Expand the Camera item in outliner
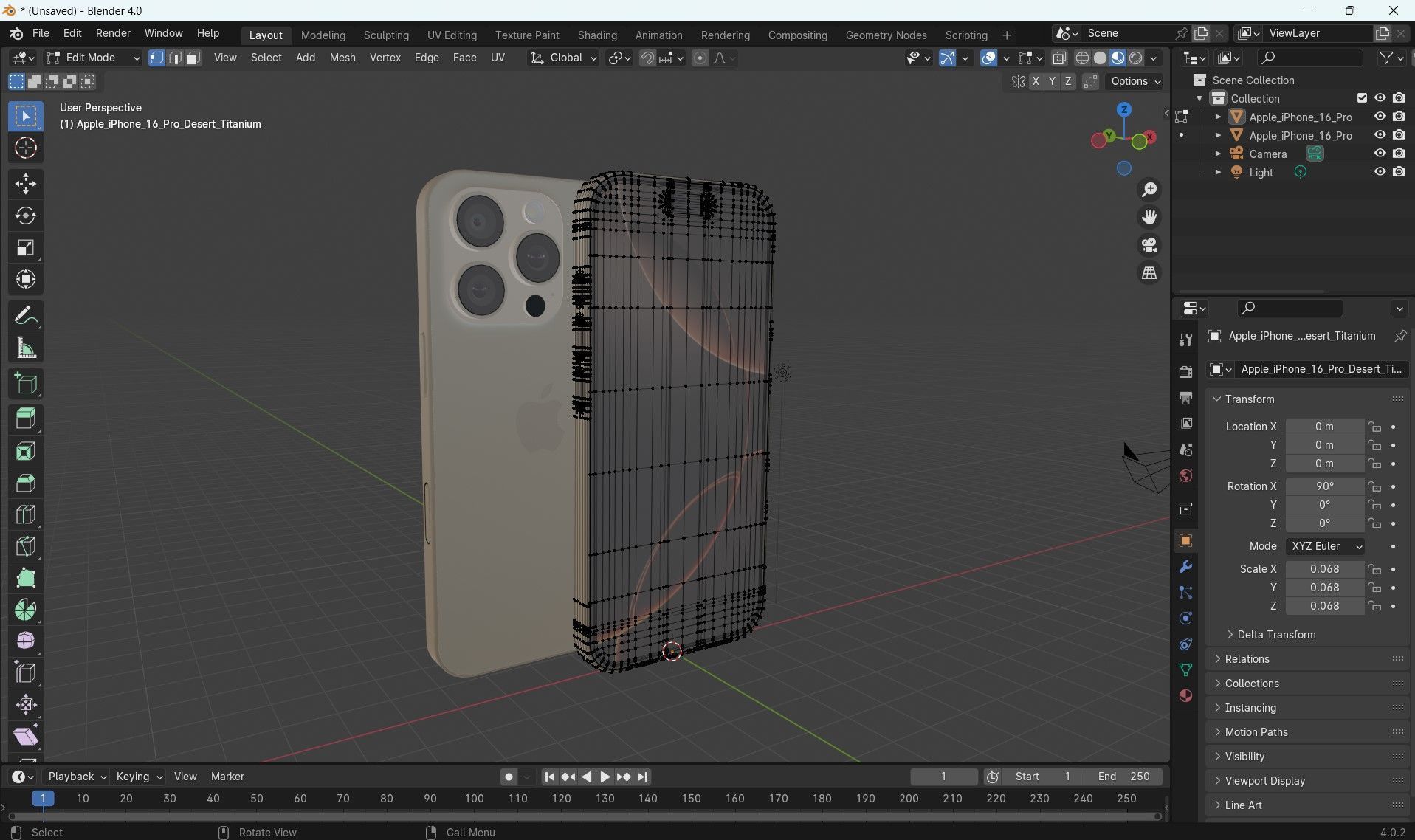 point(1218,154)
